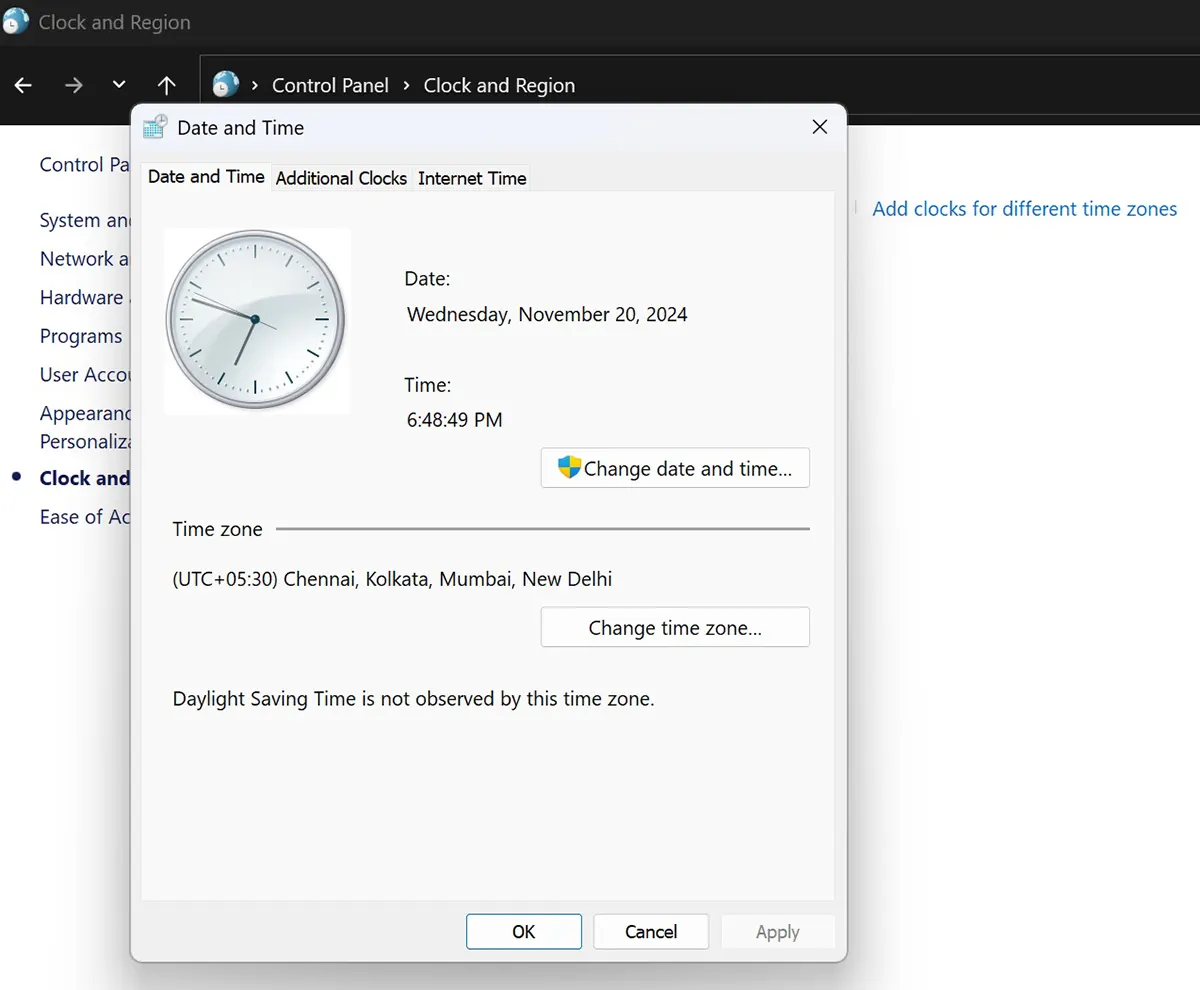Expand the breadcrumb arrow after Control Panel
The height and width of the screenshot is (990, 1200).
pos(405,85)
